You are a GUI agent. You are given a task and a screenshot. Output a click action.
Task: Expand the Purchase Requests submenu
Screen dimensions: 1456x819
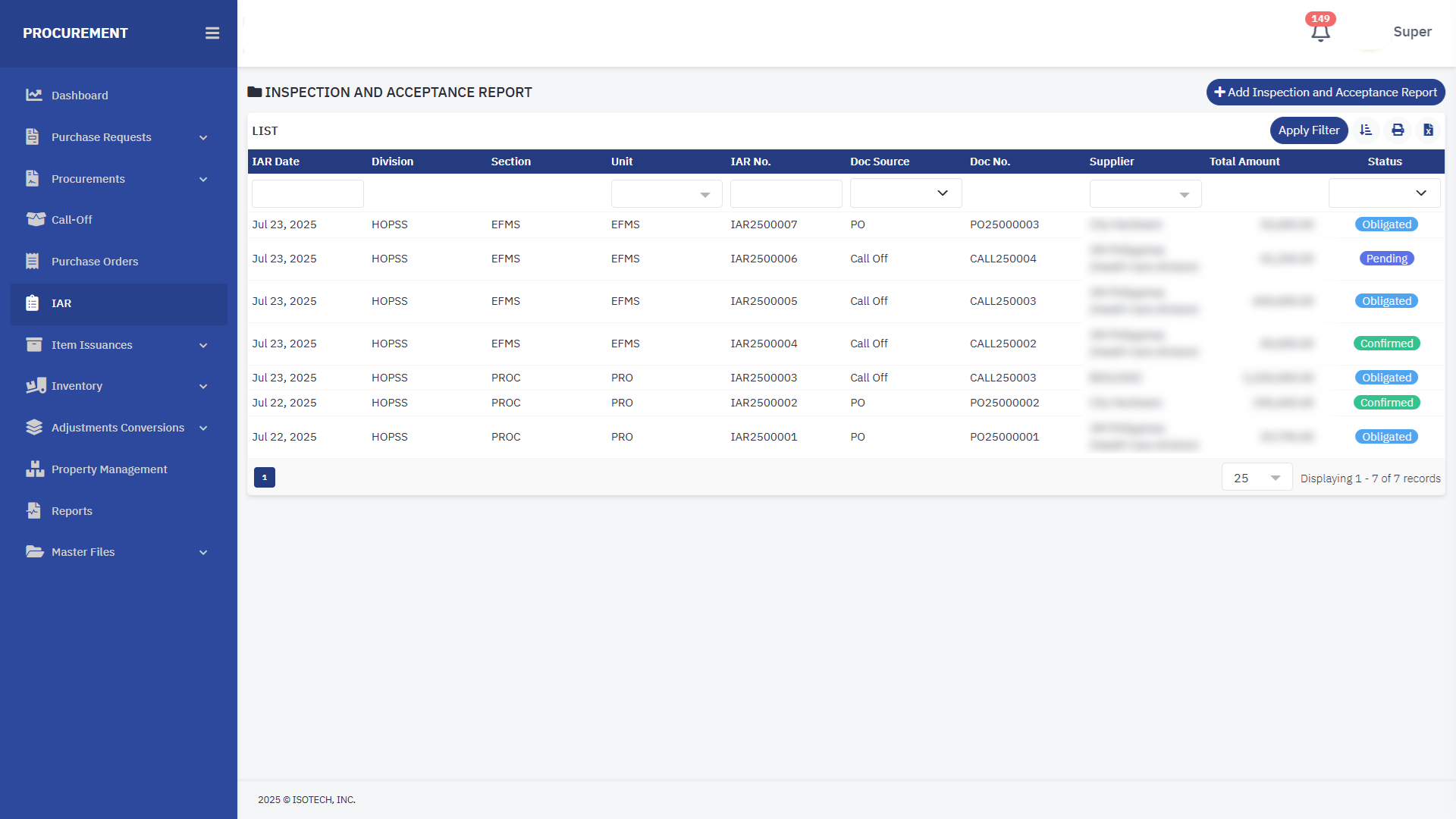pyautogui.click(x=203, y=137)
